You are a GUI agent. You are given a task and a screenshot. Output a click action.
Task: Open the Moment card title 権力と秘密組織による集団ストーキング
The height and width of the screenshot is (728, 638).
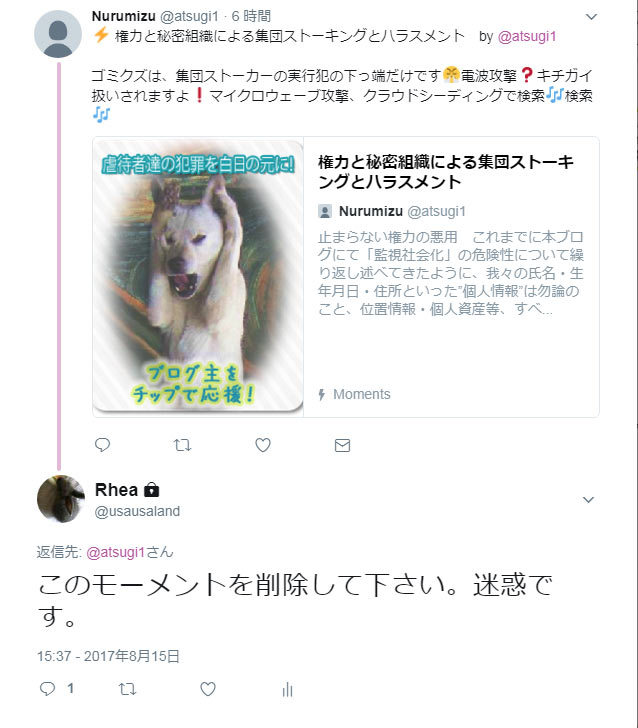coord(446,172)
